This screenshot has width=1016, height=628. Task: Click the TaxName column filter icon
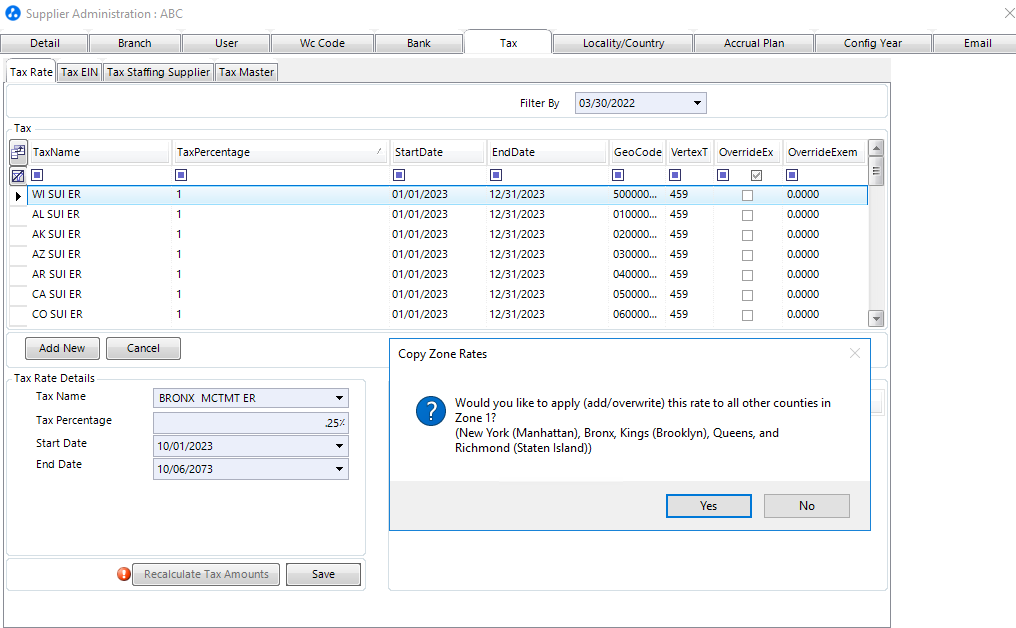37,176
